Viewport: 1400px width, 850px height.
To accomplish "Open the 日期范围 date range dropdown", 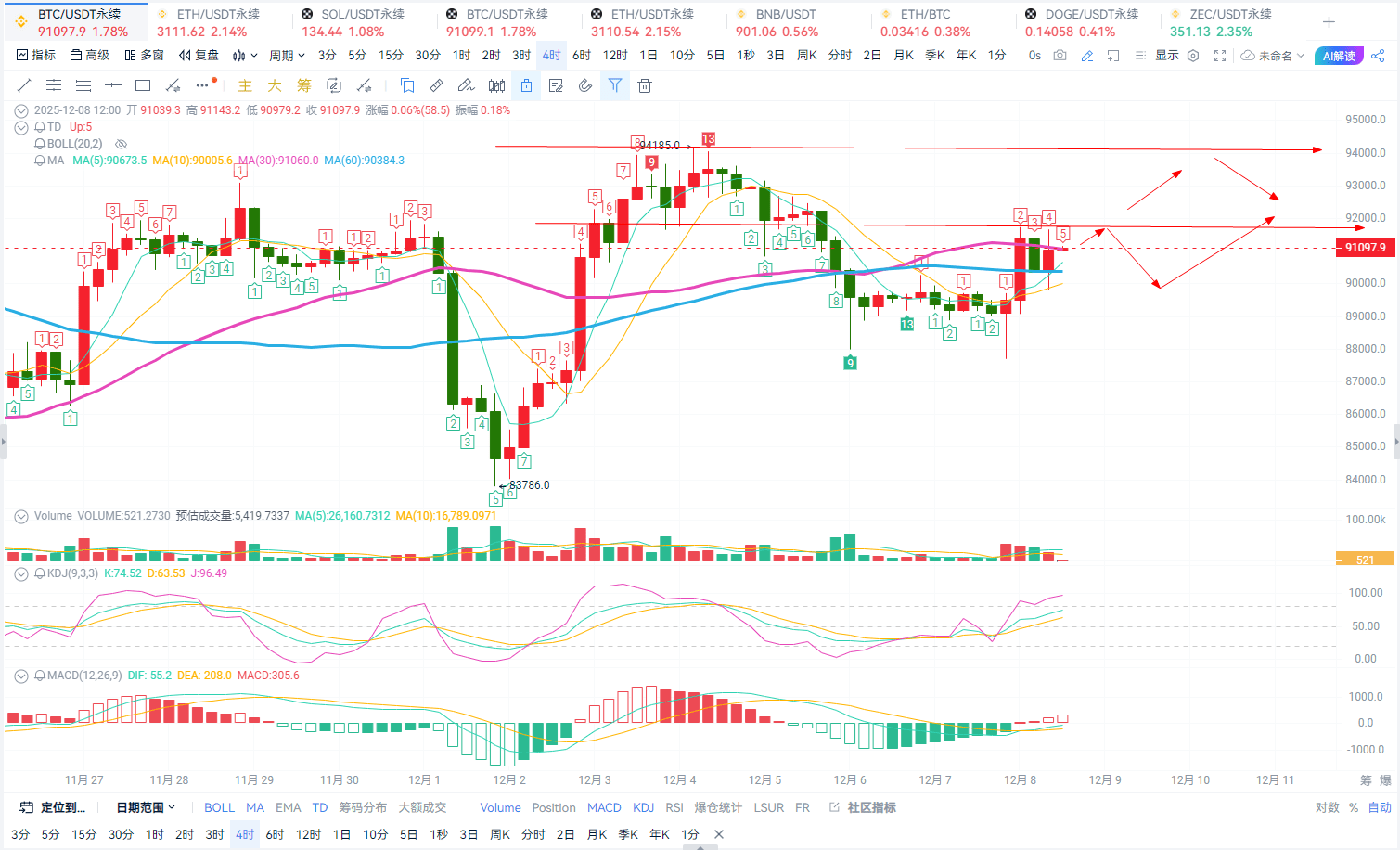I will tap(146, 807).
